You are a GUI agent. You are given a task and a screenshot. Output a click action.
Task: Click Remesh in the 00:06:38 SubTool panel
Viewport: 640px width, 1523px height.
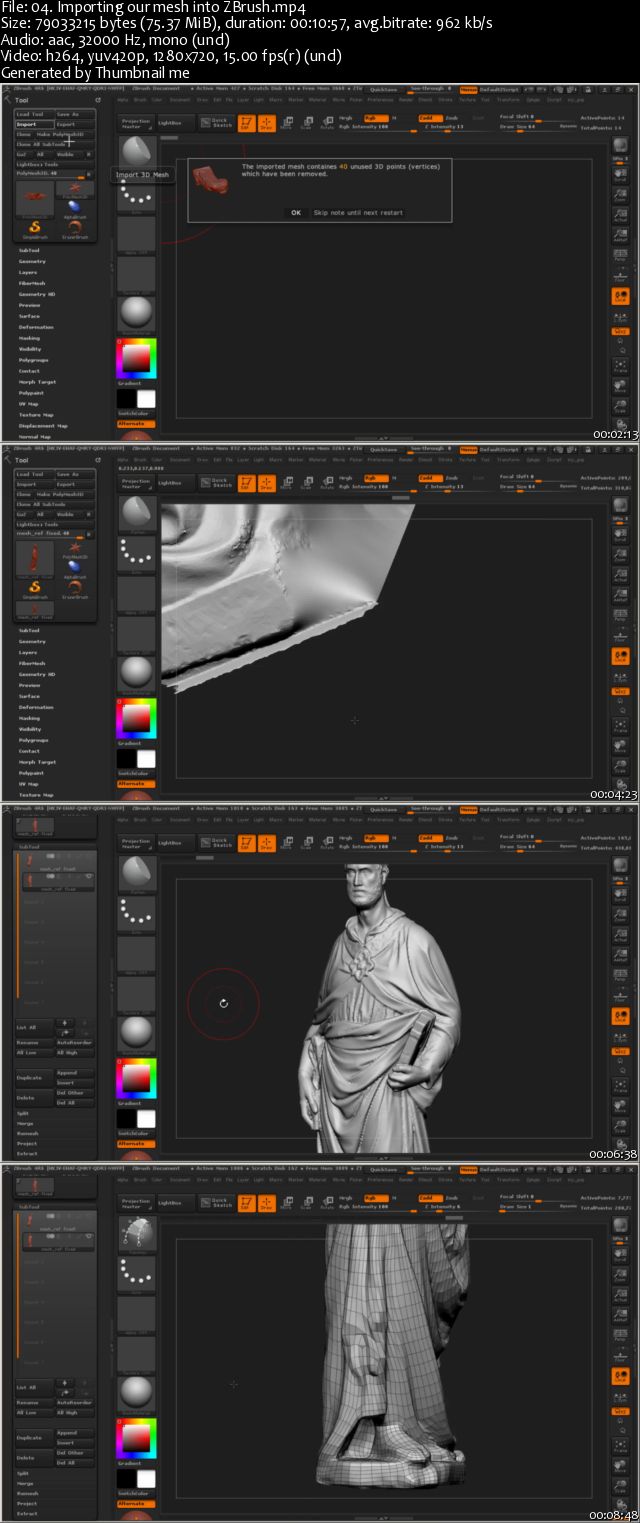[28, 1133]
